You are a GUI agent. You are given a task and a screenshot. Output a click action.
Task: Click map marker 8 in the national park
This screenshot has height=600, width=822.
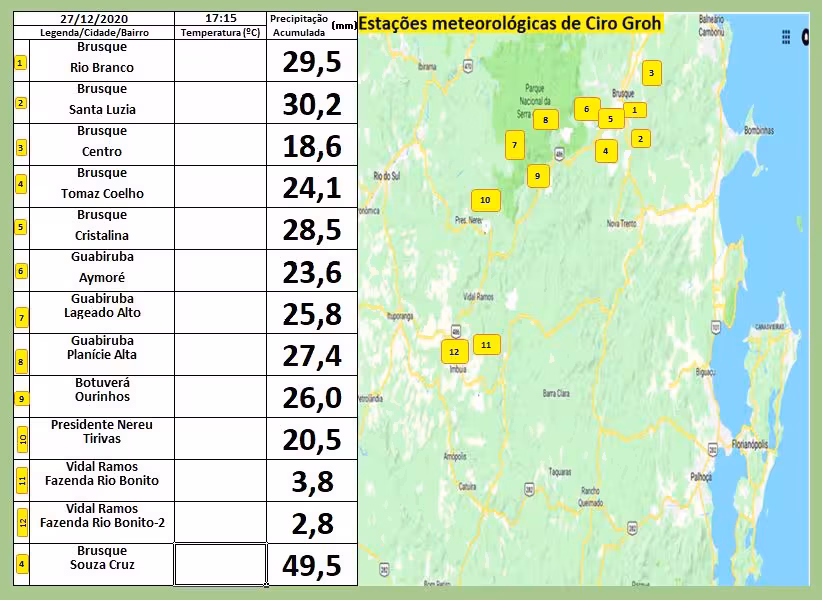(545, 120)
